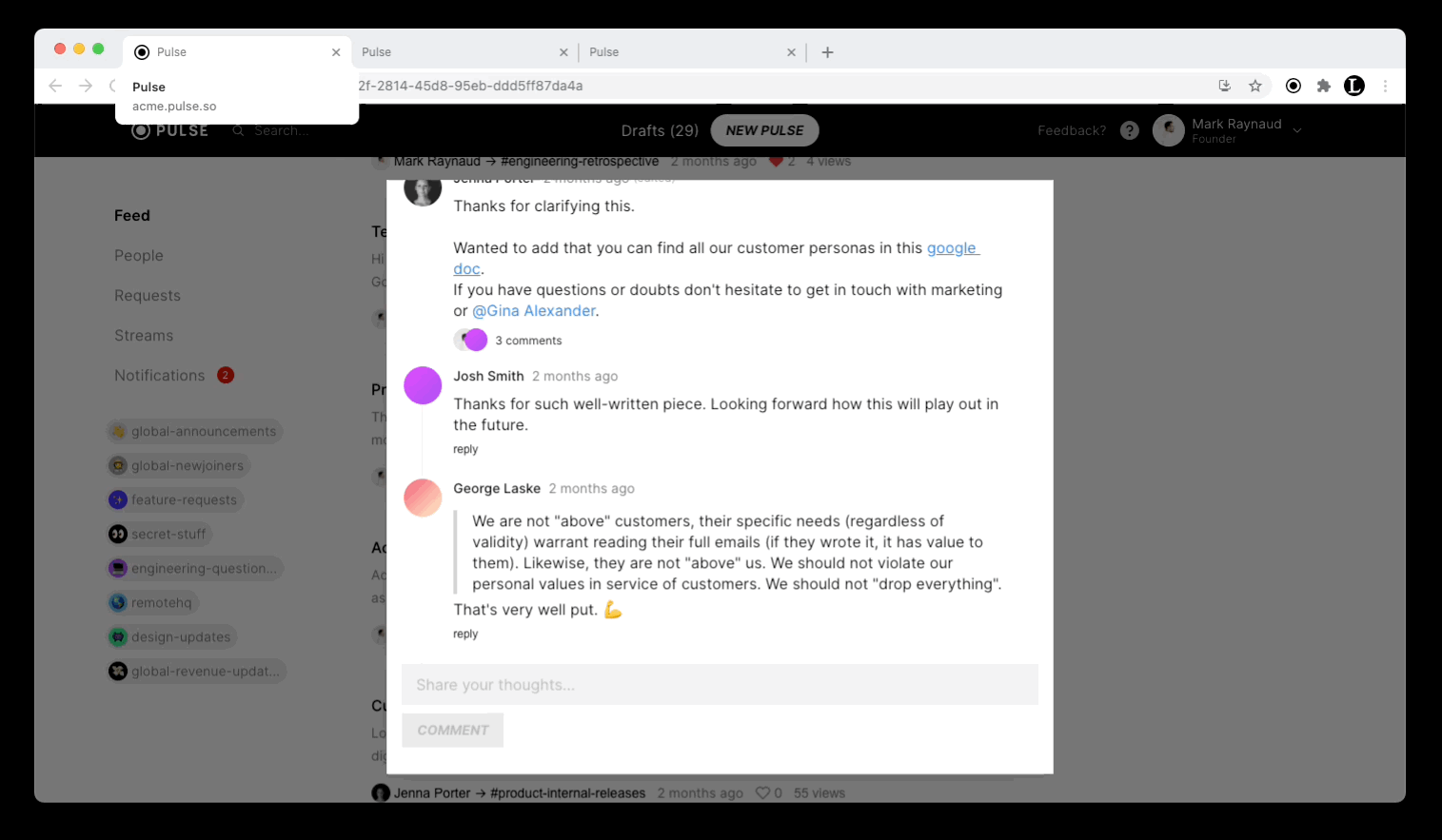1442x840 pixels.
Task: Open the feature-requests stream
Action: click(x=184, y=500)
